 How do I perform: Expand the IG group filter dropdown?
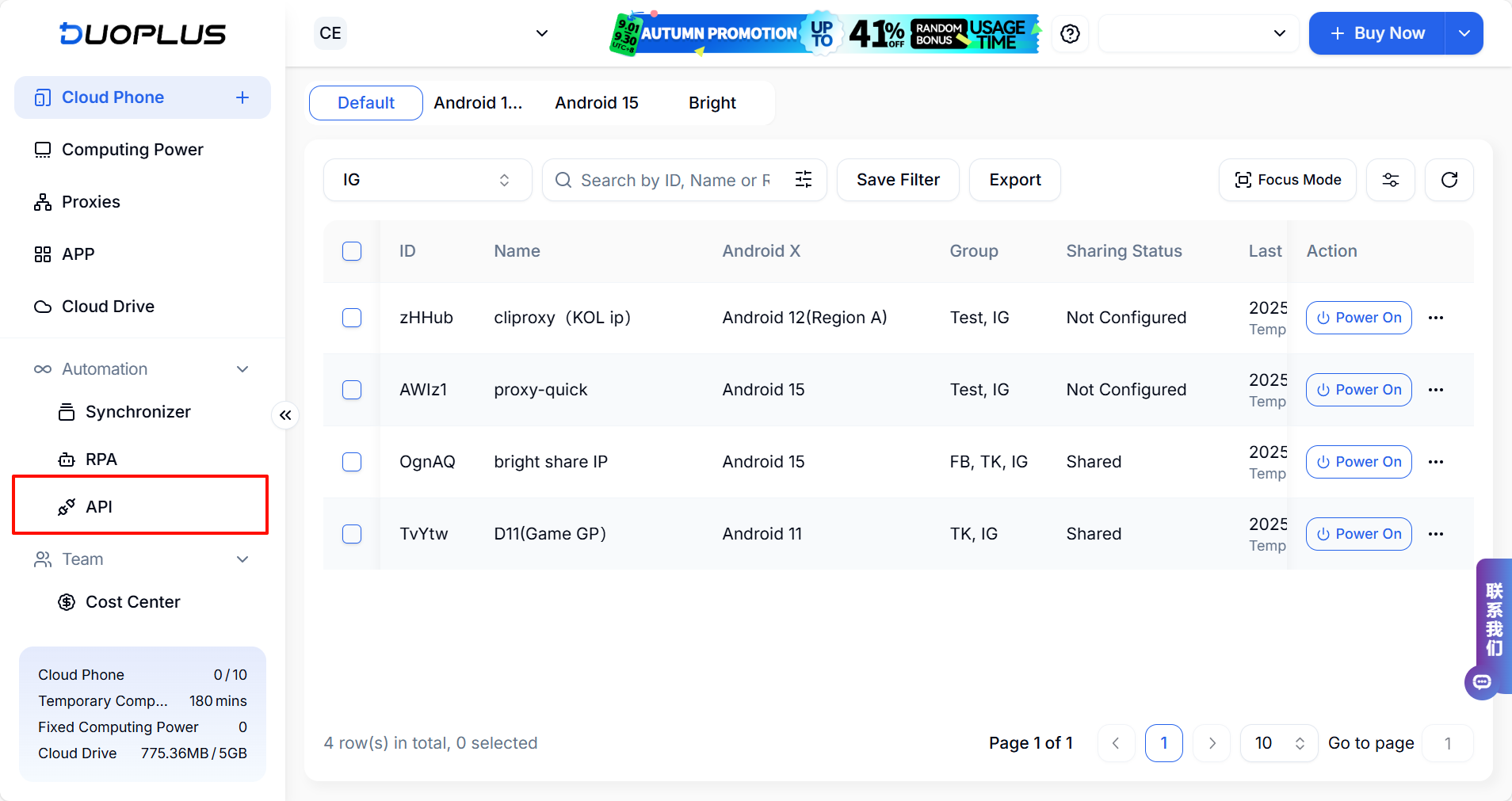pos(427,180)
